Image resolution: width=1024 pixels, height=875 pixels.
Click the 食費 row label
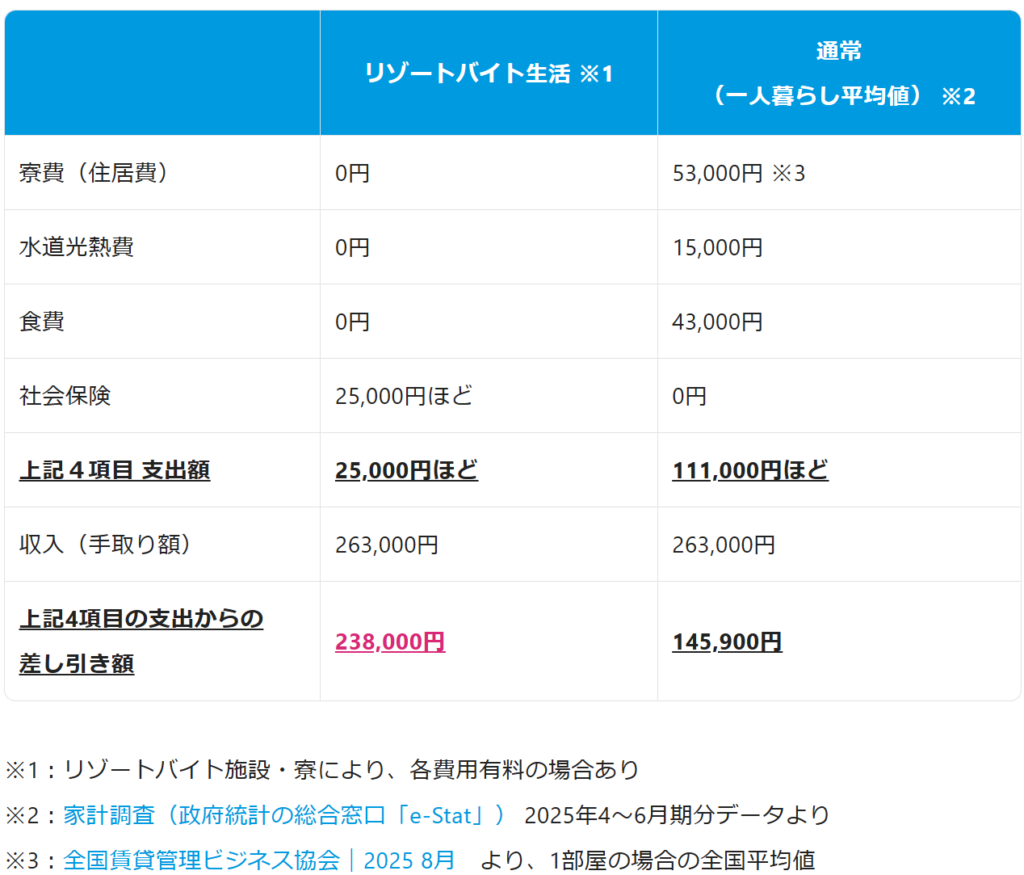[42, 321]
